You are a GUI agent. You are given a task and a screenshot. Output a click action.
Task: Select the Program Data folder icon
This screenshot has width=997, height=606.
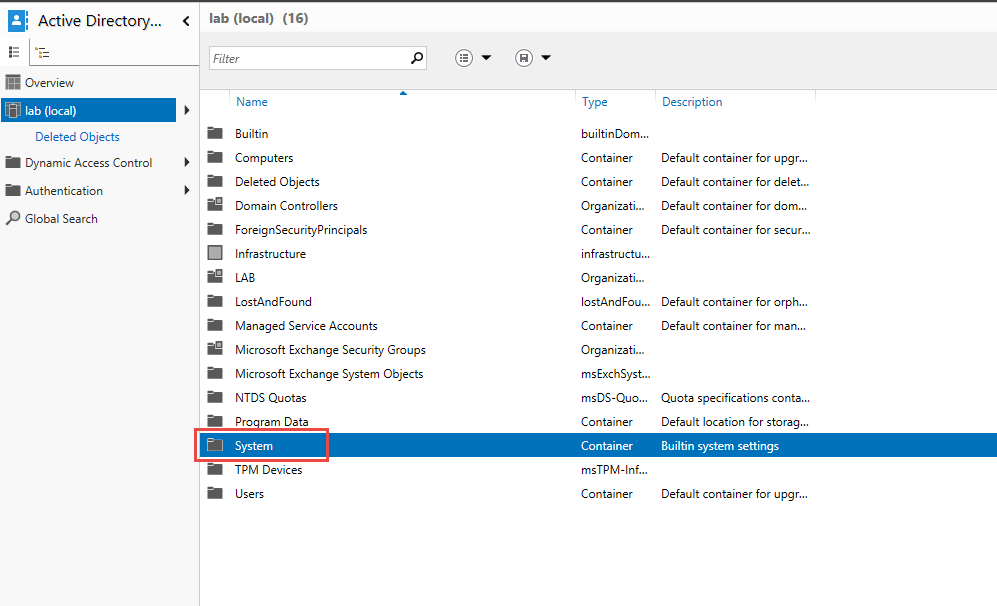click(215, 421)
